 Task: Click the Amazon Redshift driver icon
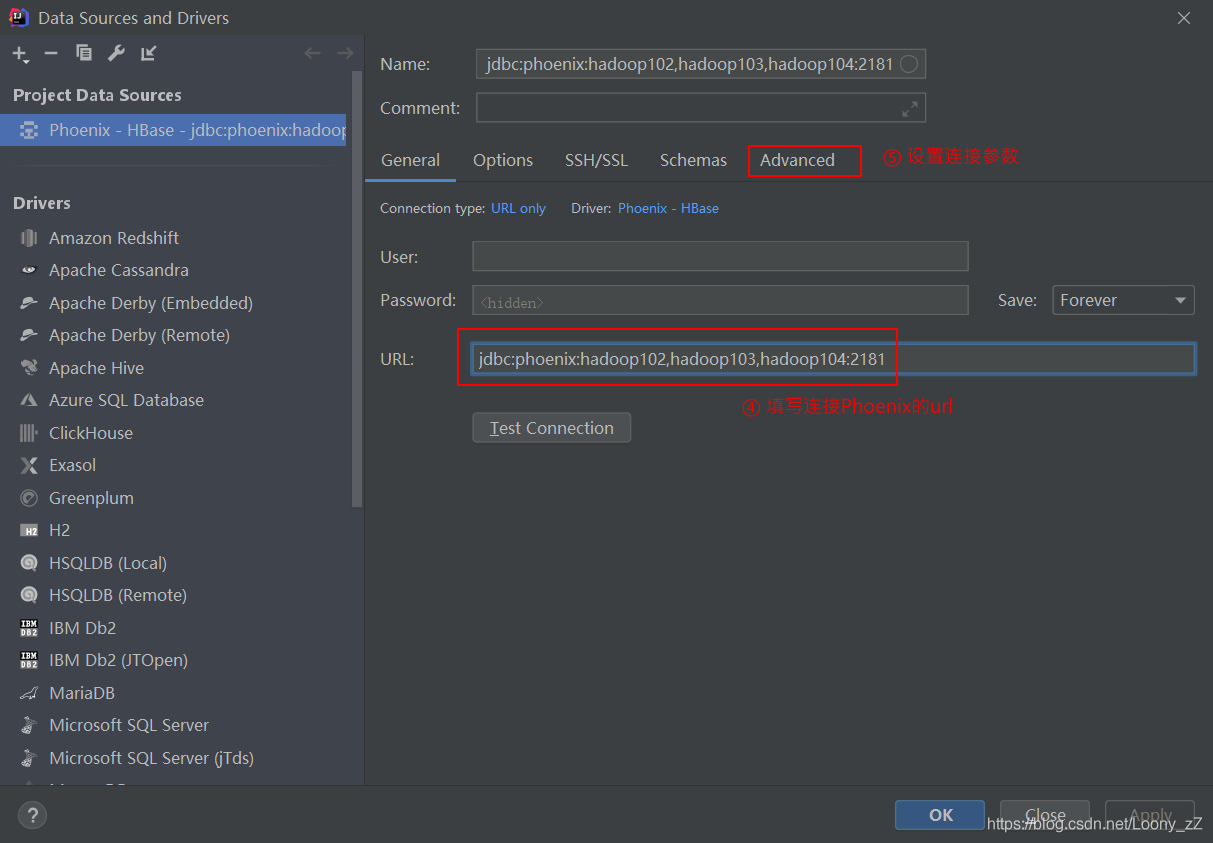pyautogui.click(x=29, y=238)
